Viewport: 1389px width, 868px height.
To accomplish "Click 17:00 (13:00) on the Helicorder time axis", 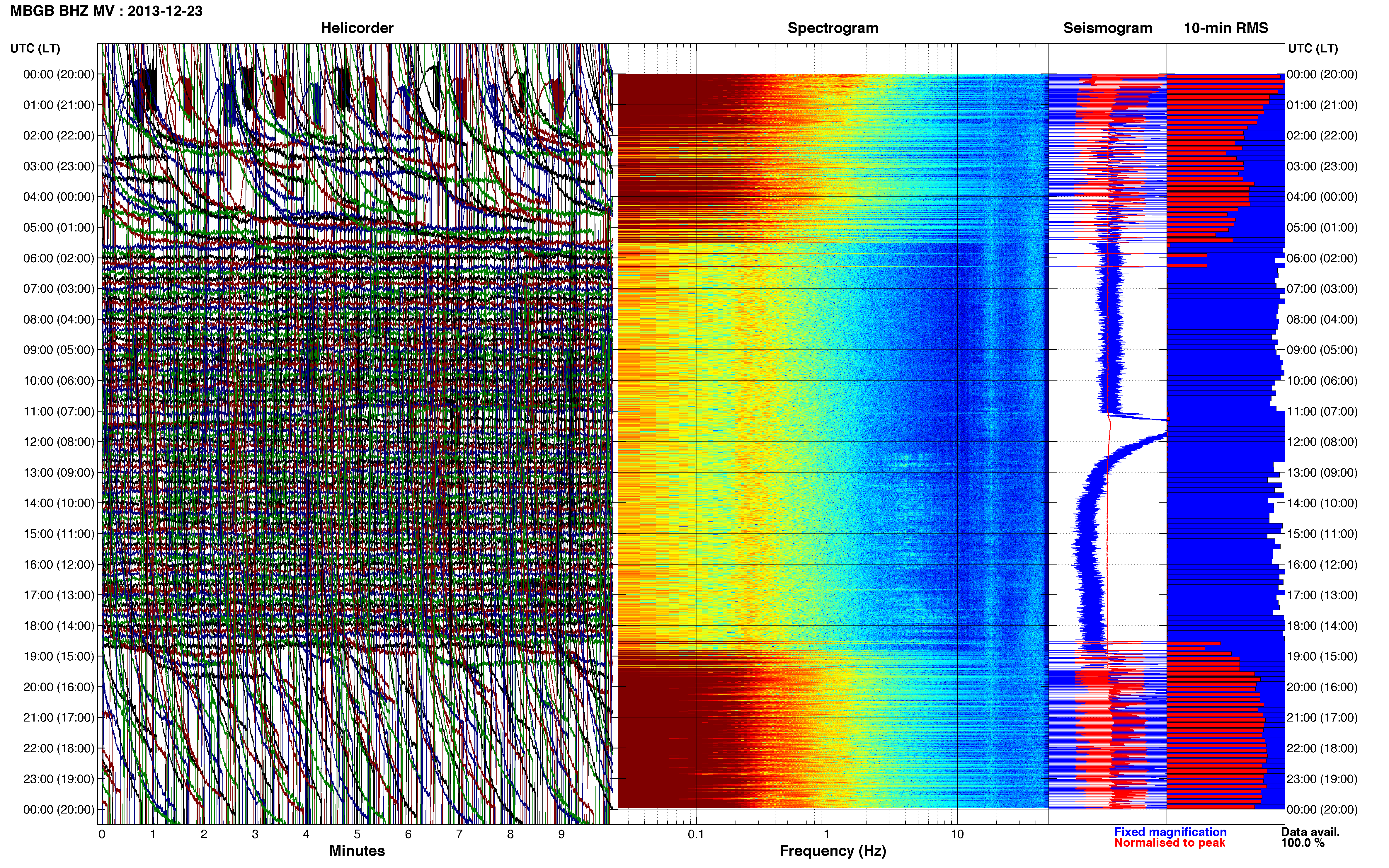I will [59, 595].
